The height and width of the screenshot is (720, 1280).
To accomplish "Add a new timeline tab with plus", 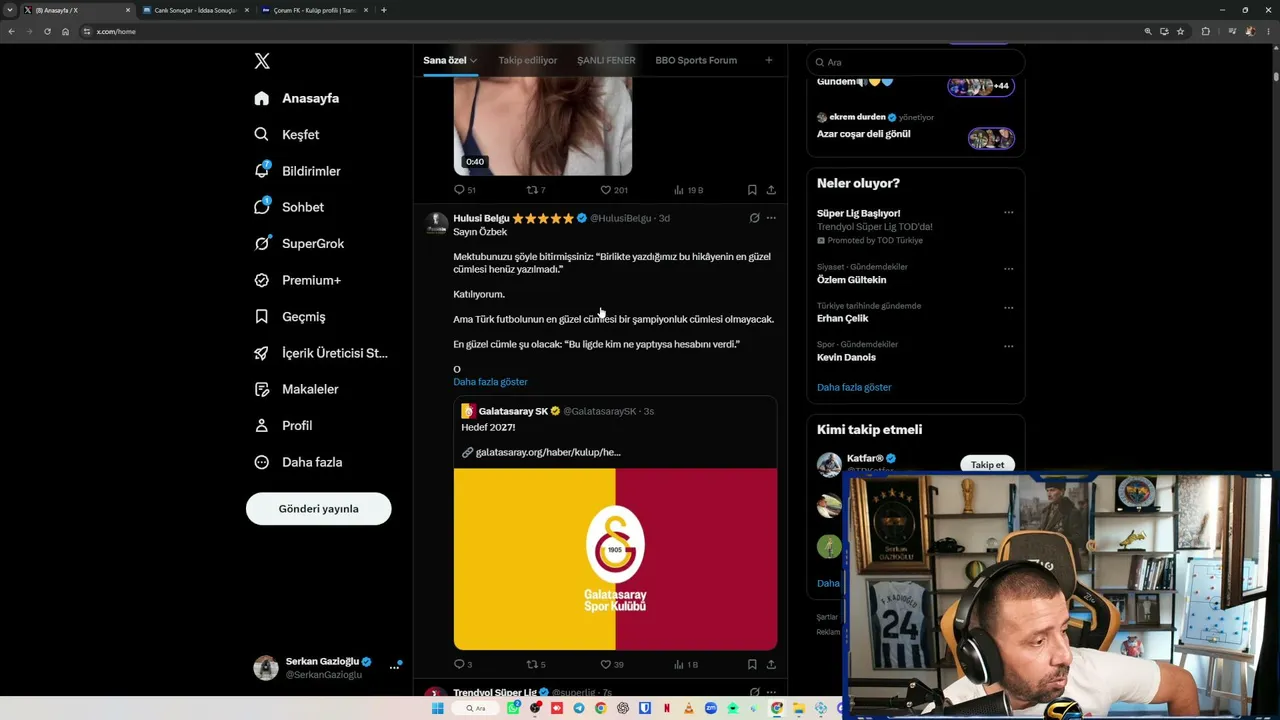I will pyautogui.click(x=769, y=60).
